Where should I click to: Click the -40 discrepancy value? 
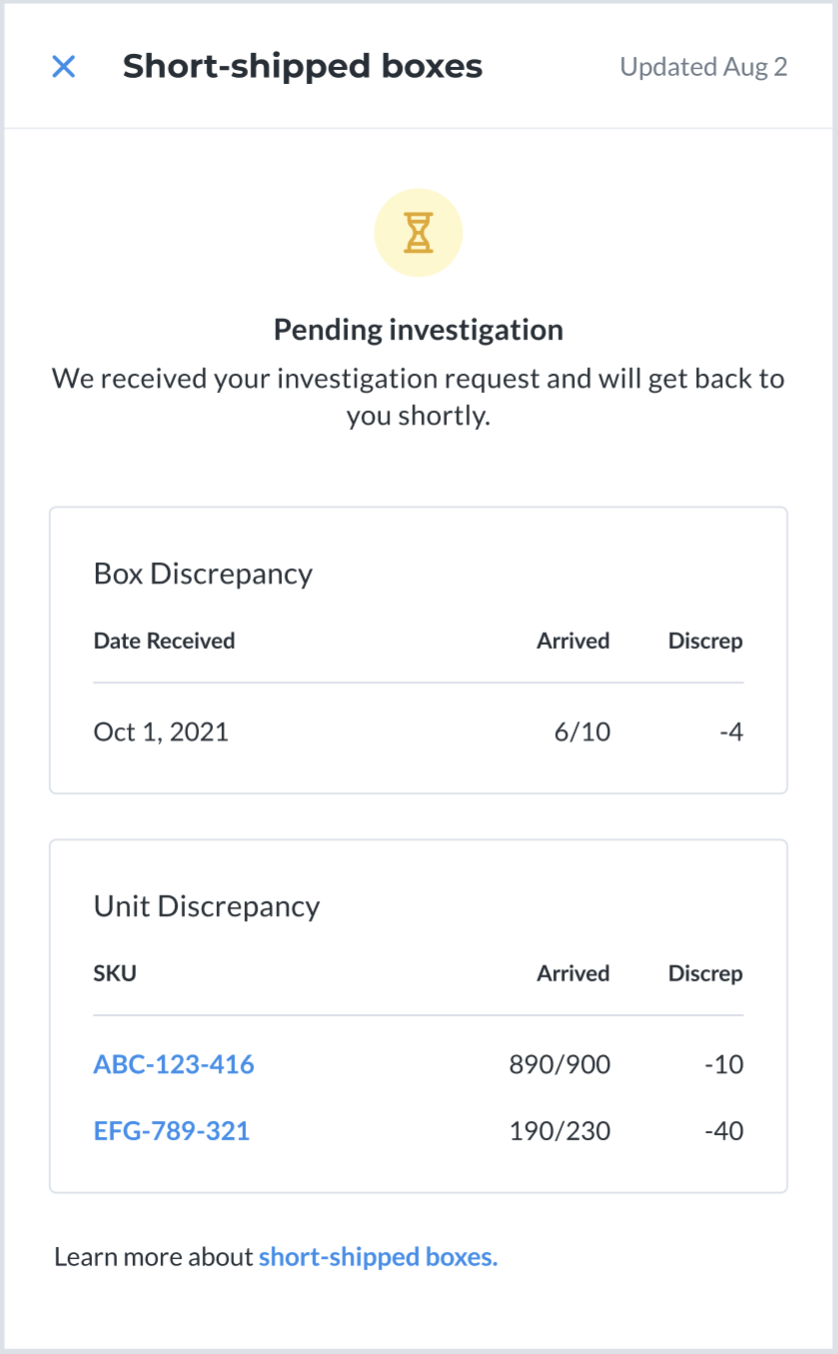coord(724,1131)
